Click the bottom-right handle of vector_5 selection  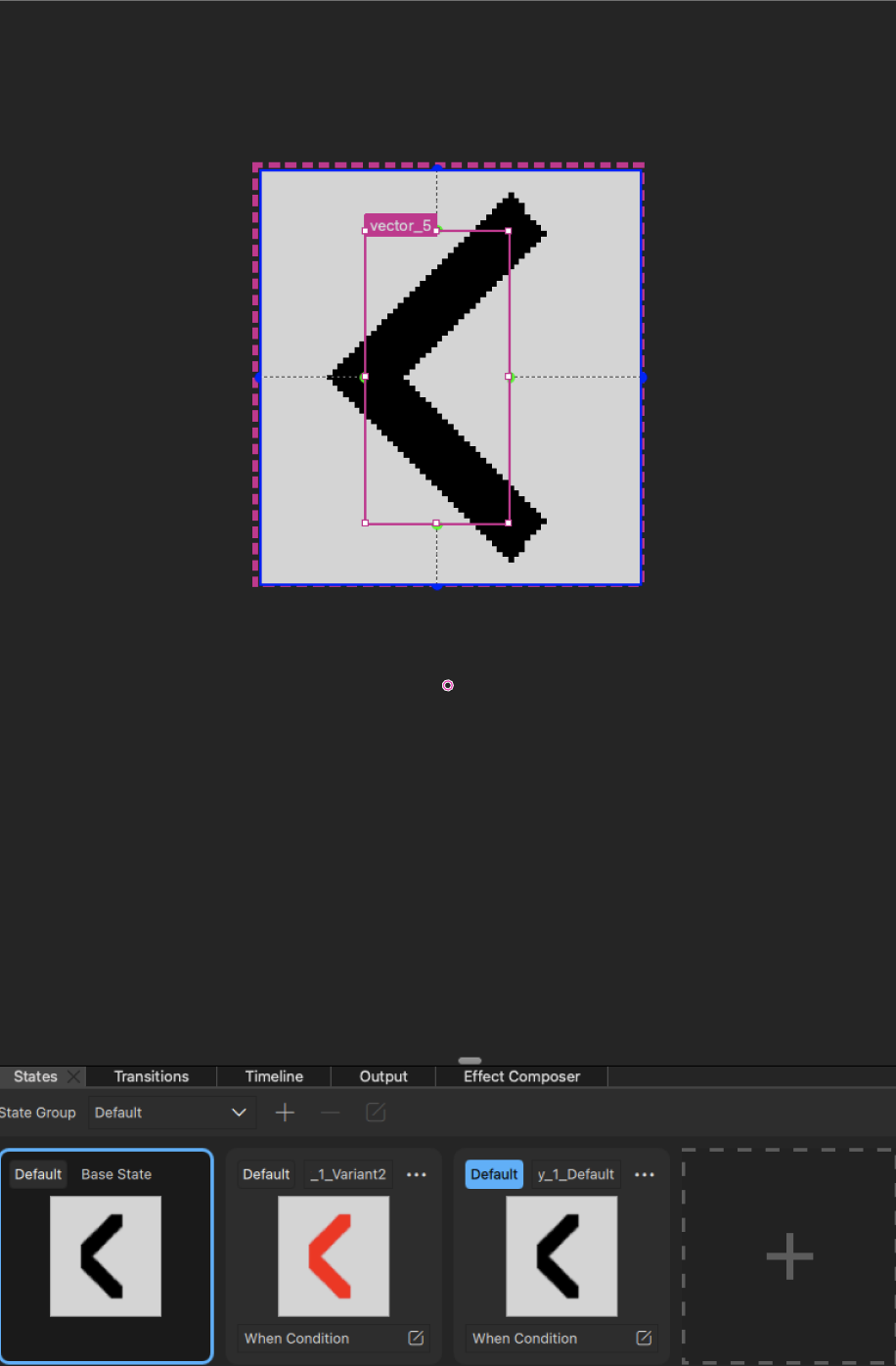[x=509, y=524]
